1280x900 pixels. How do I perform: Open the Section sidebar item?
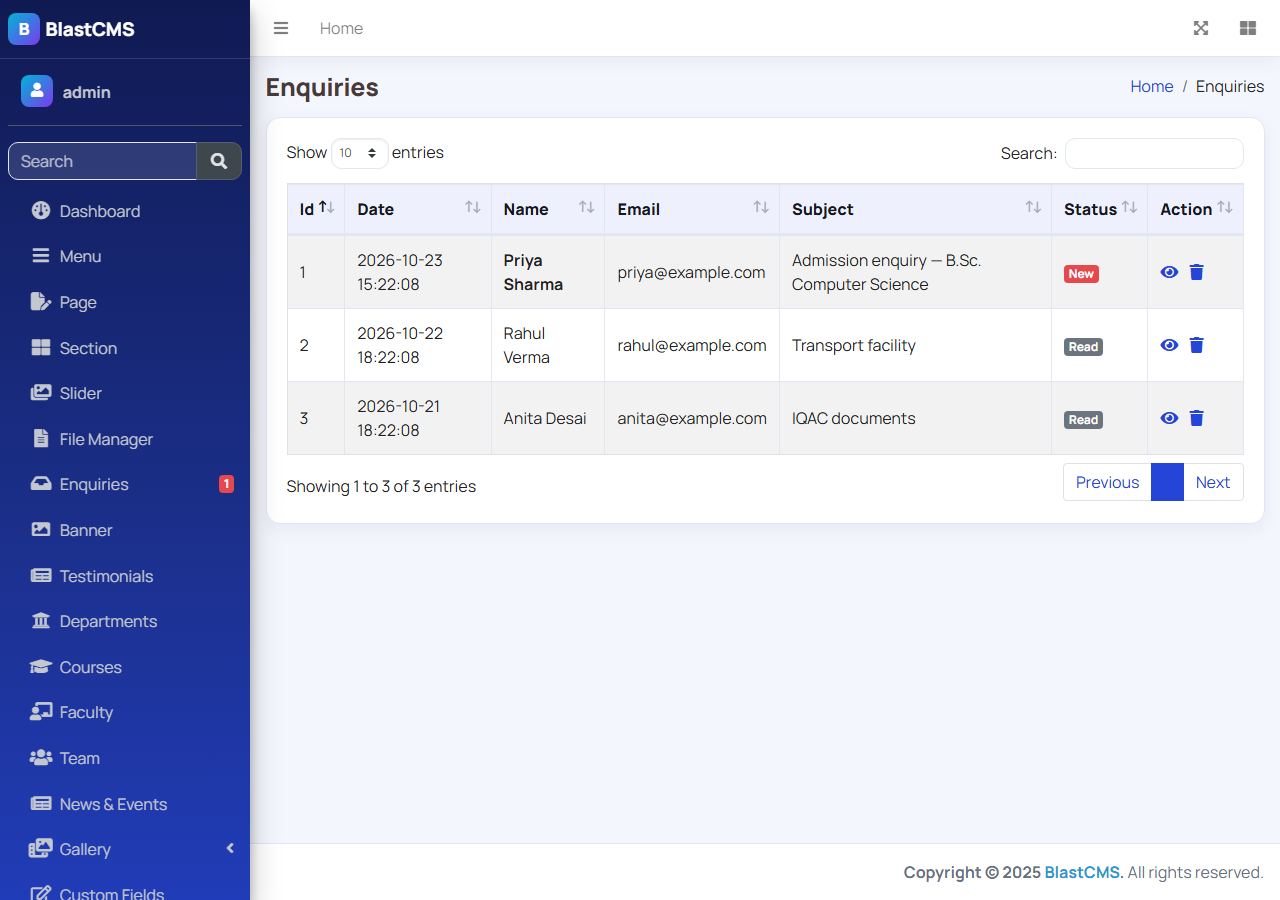pyautogui.click(x=125, y=348)
